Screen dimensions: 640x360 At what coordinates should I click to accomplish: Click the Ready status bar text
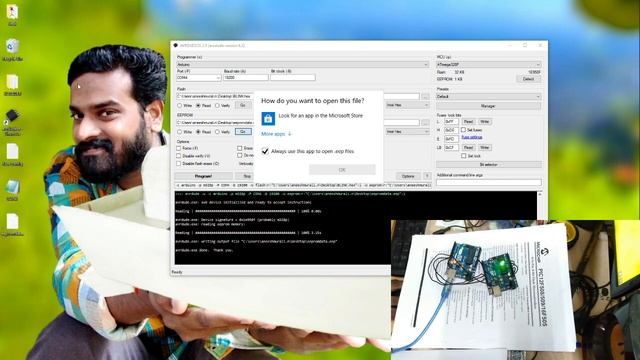pos(177,272)
